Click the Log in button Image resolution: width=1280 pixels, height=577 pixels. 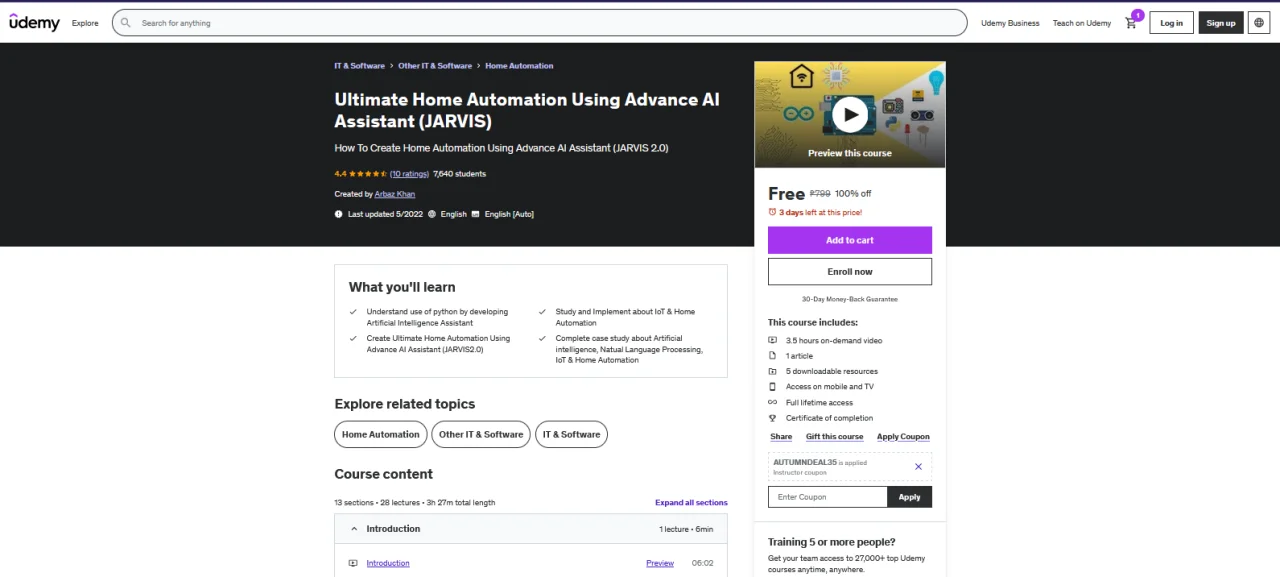click(1171, 23)
